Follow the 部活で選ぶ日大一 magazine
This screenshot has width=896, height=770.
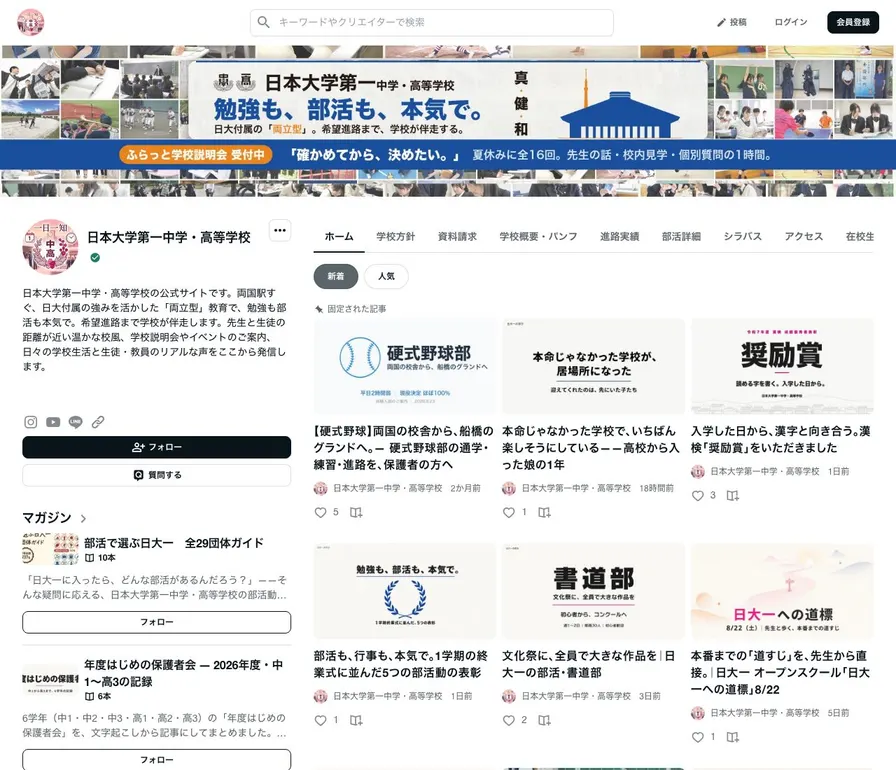157,622
